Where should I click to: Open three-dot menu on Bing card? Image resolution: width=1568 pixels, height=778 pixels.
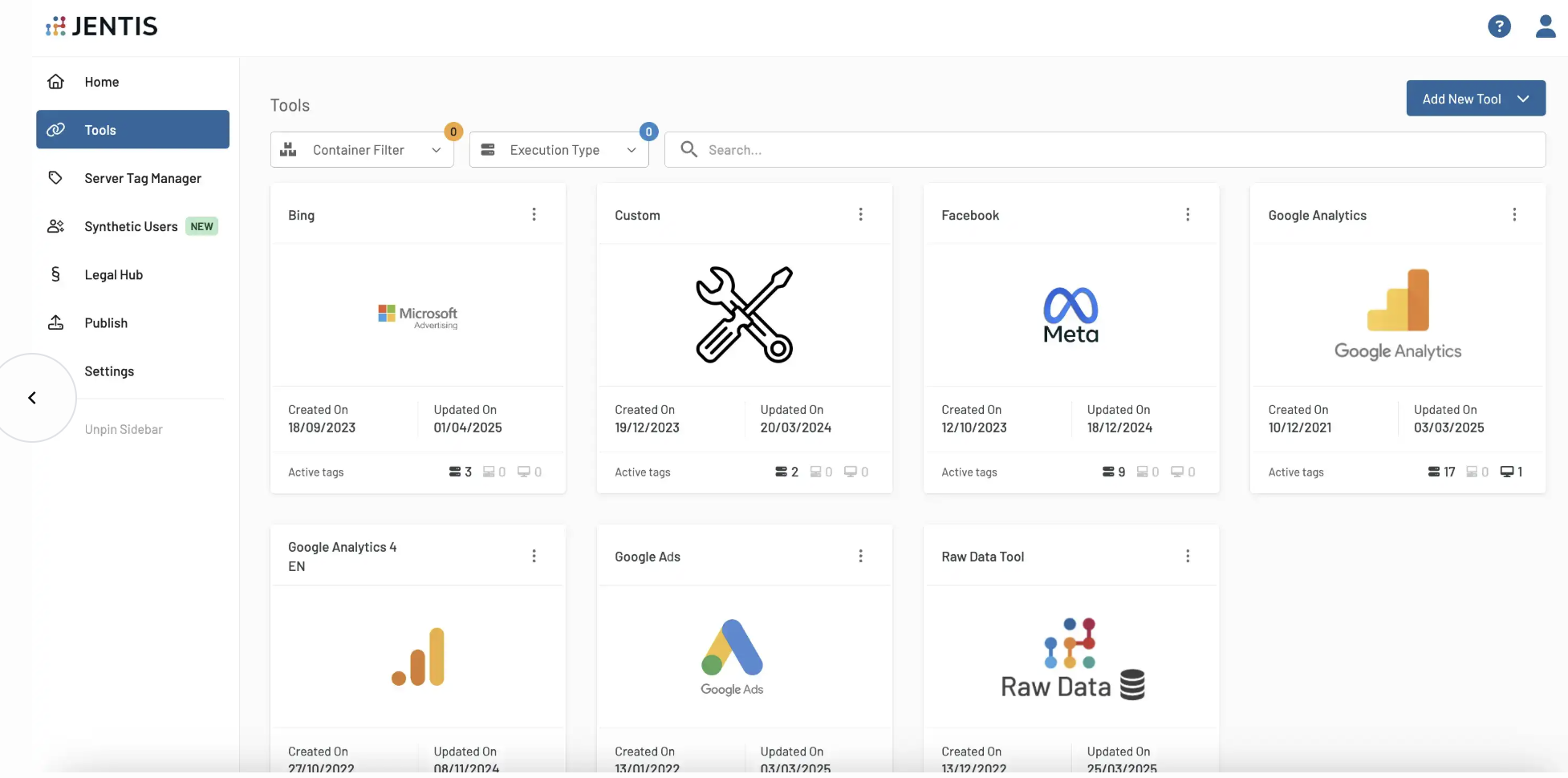534,214
